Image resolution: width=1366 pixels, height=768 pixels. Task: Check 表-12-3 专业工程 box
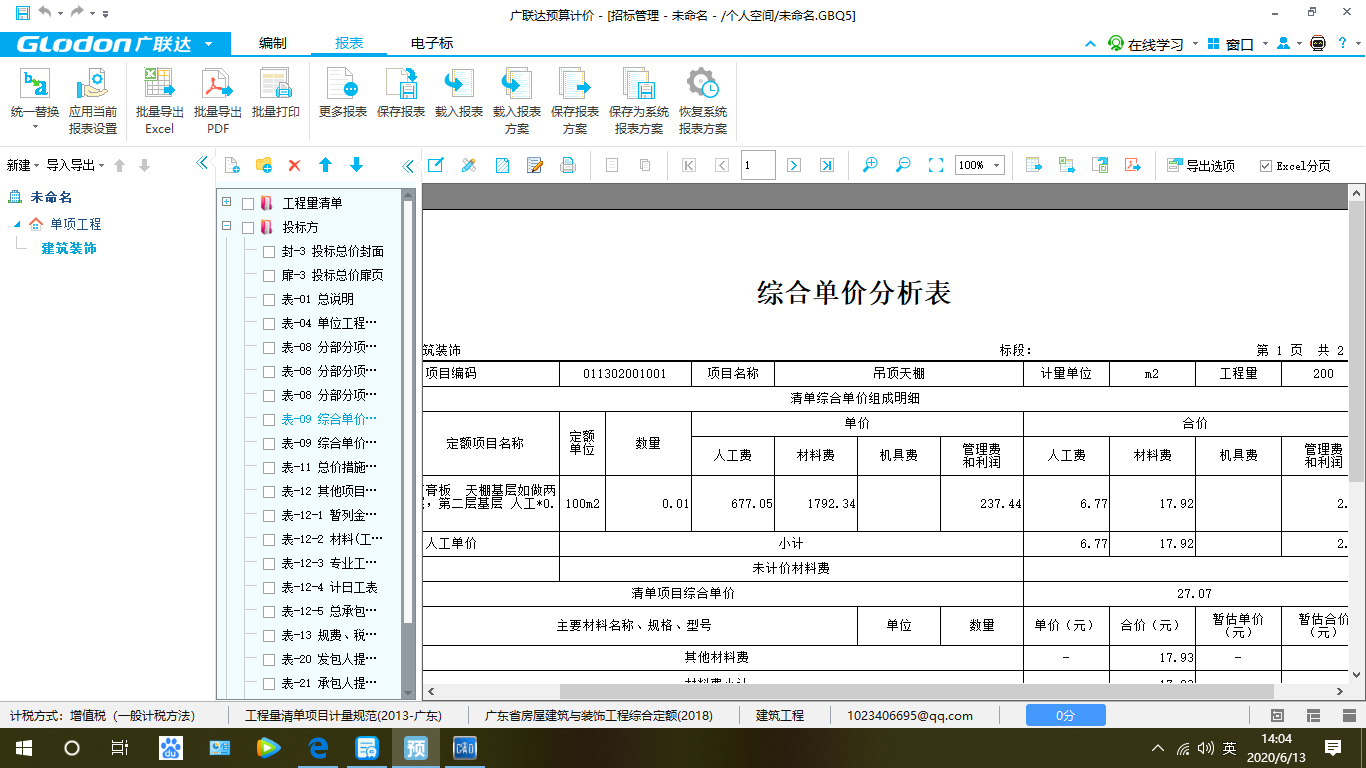click(269, 564)
